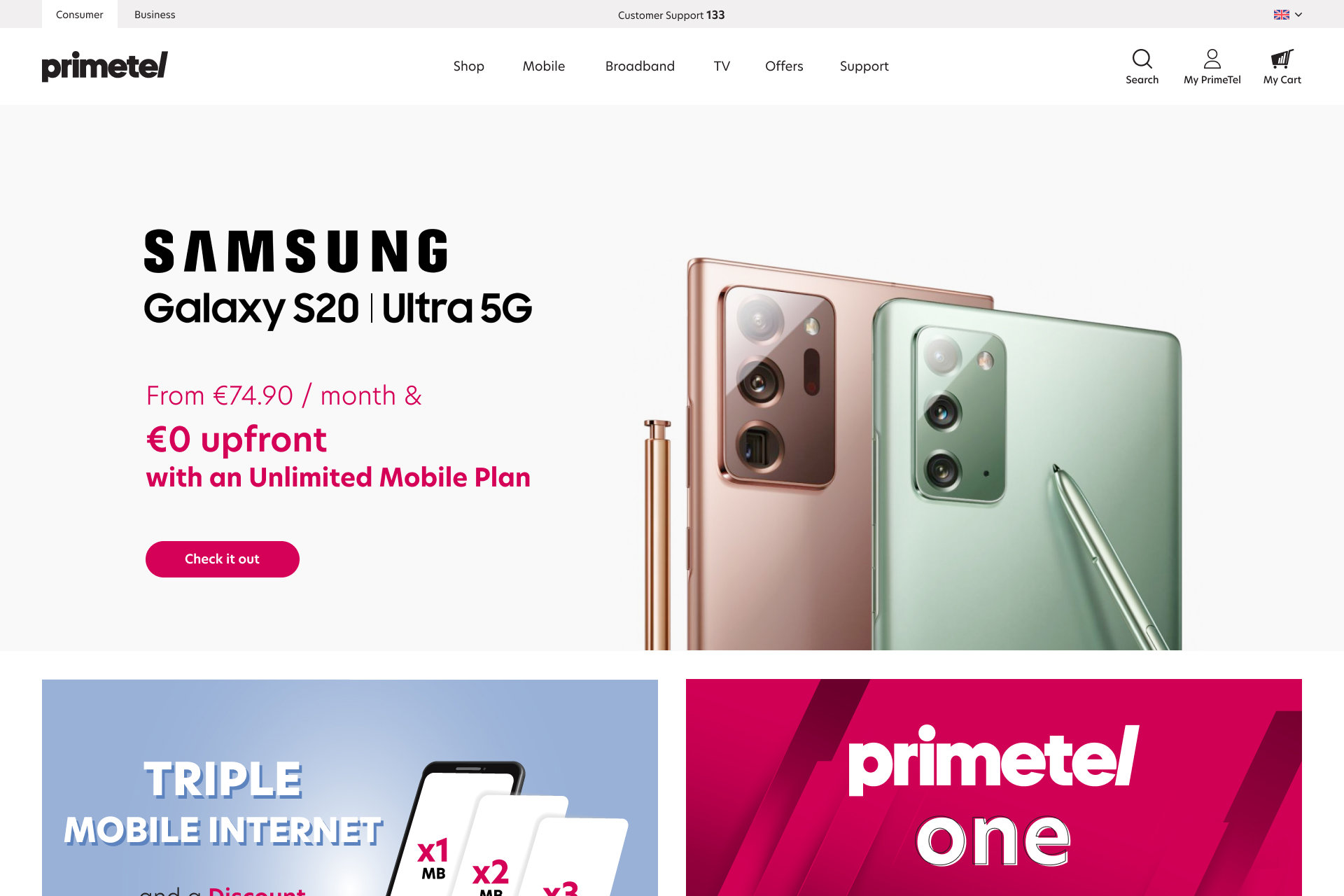Open the Support menu
The image size is (1344, 896).
pyautogui.click(x=864, y=66)
